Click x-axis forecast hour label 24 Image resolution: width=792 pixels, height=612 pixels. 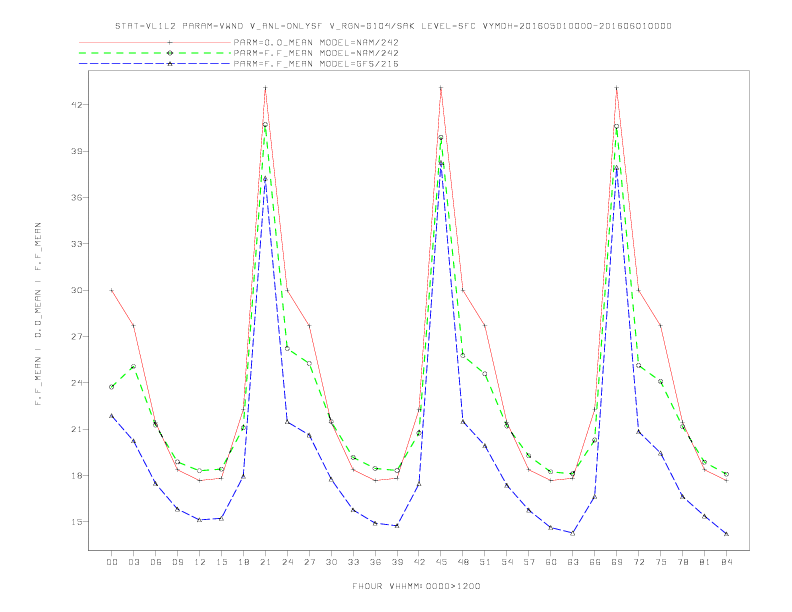287,562
